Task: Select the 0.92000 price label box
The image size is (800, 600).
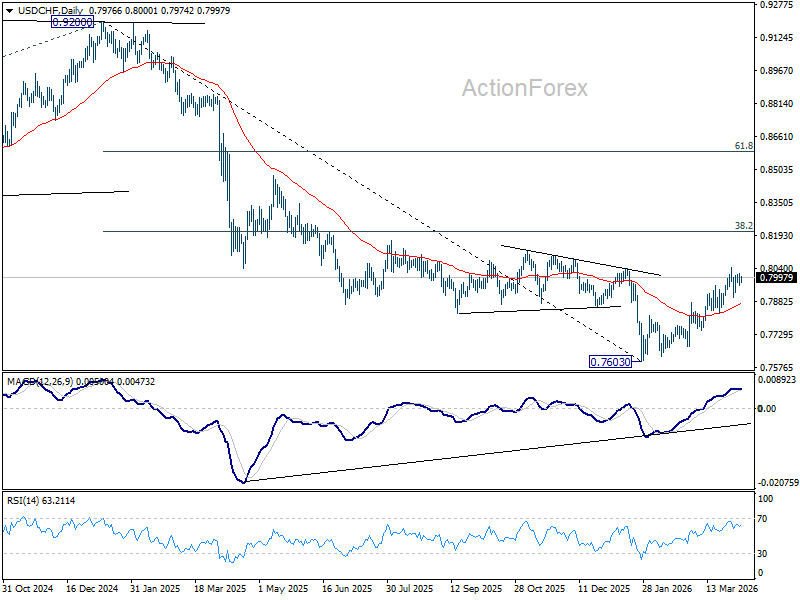Action: 73,22
